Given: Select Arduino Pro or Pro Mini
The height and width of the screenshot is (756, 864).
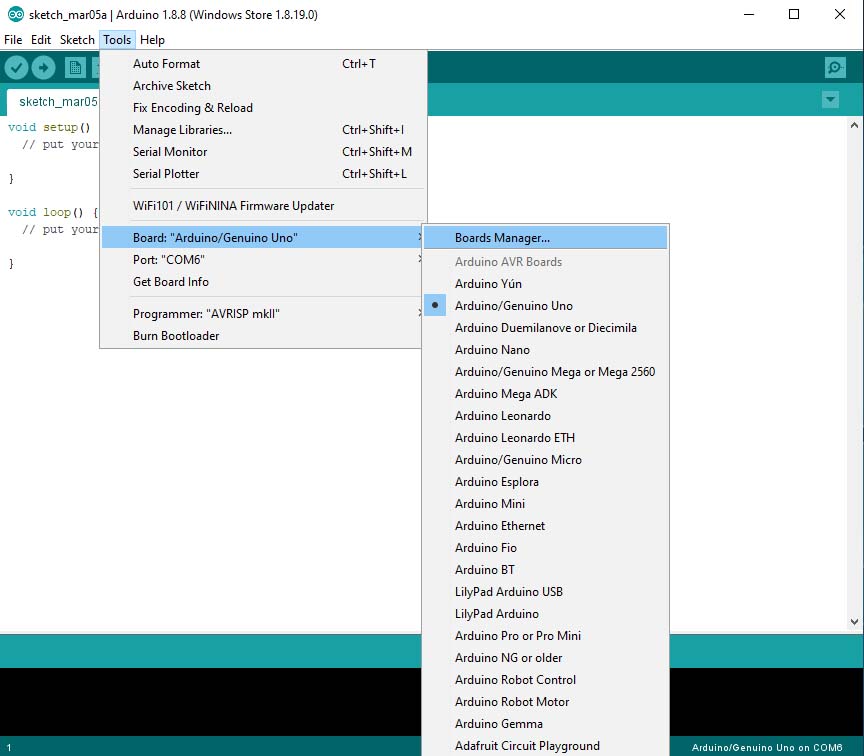Looking at the screenshot, I should (x=546, y=636).
